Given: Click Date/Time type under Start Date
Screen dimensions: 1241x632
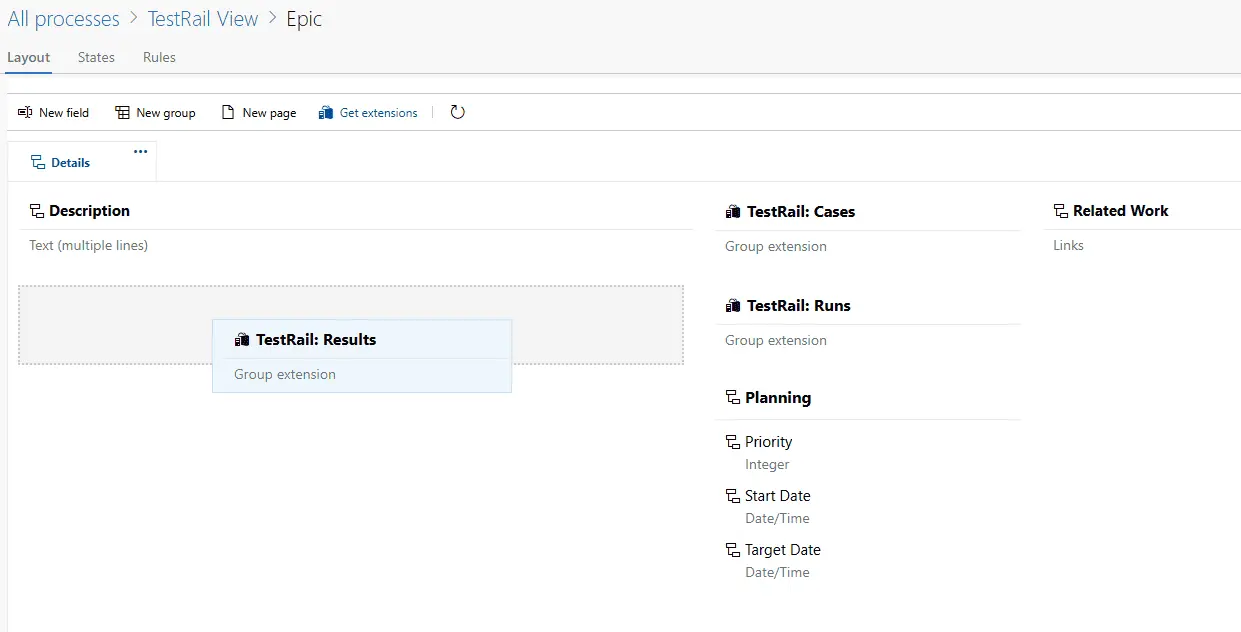Looking at the screenshot, I should click(x=777, y=518).
